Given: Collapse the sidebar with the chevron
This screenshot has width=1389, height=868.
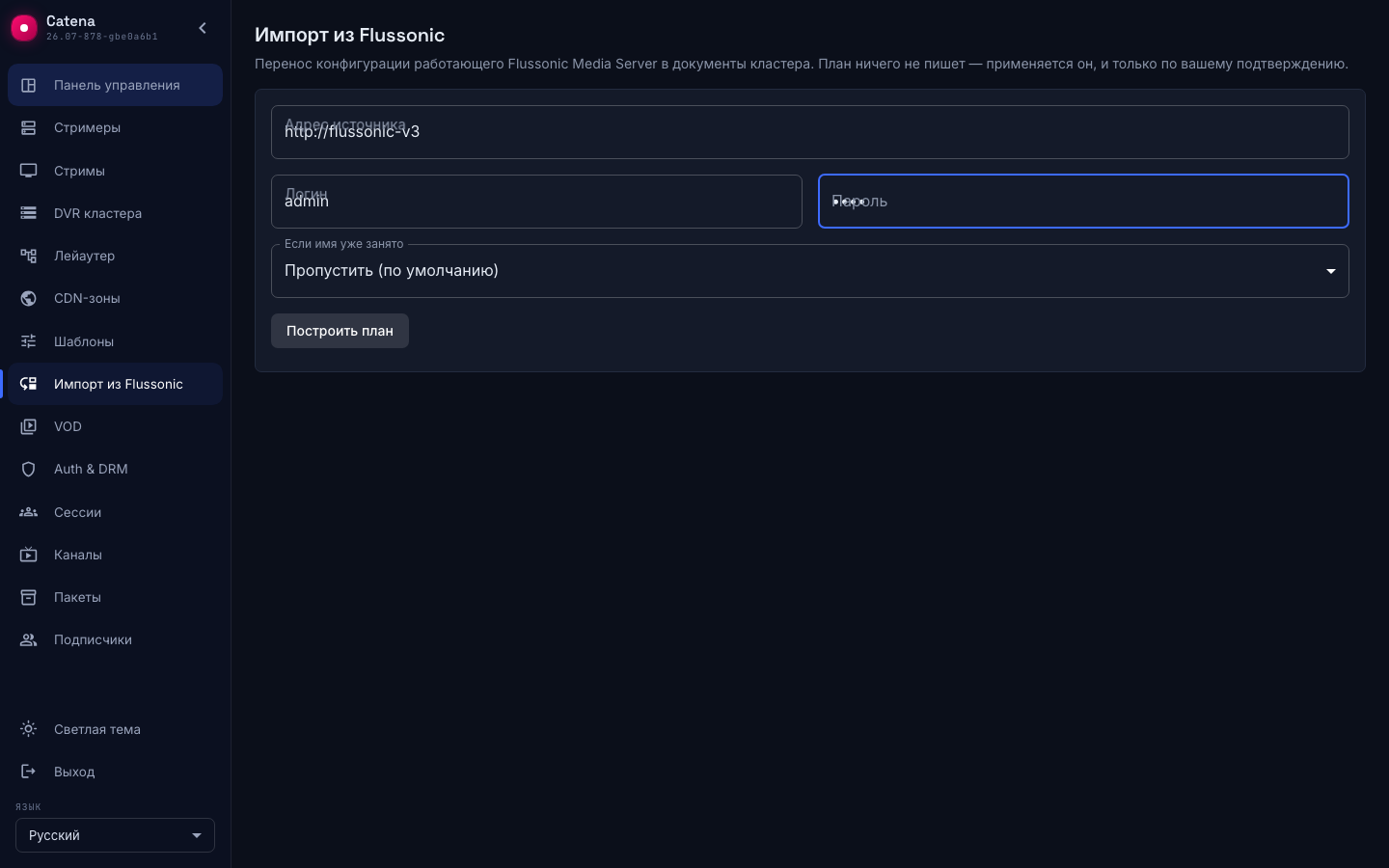Looking at the screenshot, I should 203,28.
